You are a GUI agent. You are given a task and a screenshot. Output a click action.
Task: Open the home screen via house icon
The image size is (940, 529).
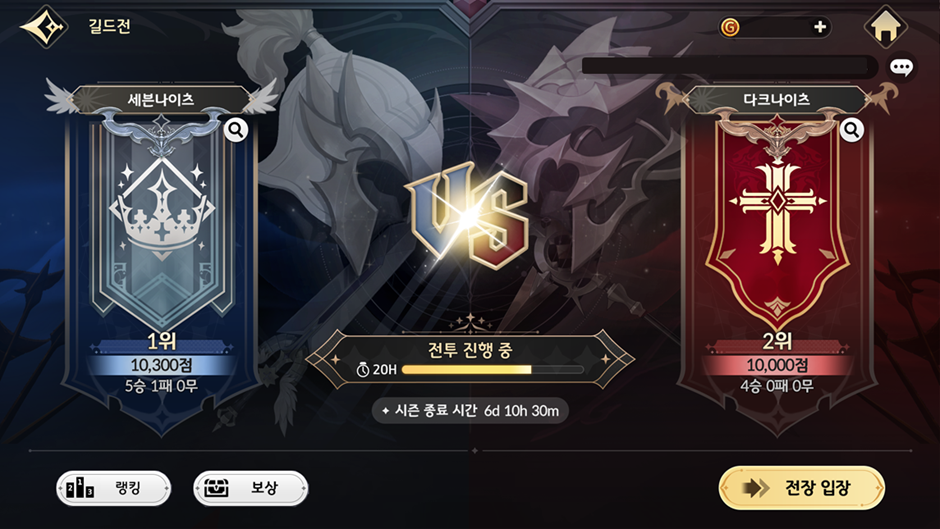point(885,27)
